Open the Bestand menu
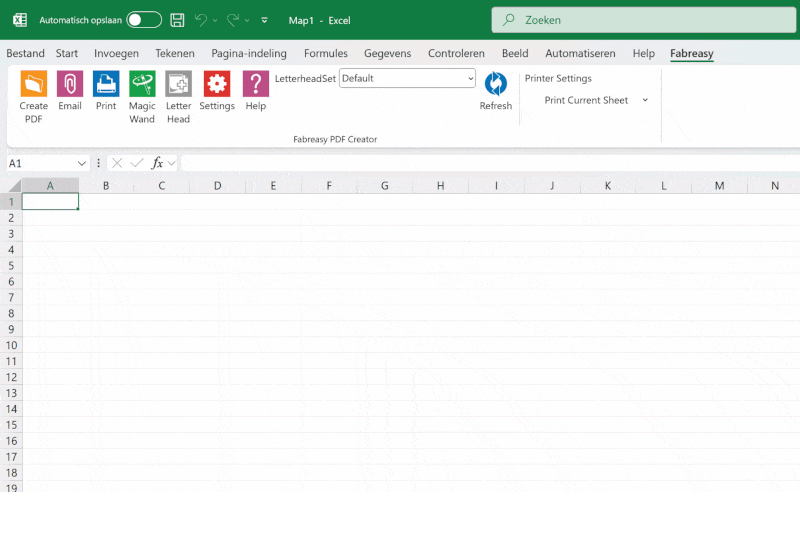 point(26,54)
